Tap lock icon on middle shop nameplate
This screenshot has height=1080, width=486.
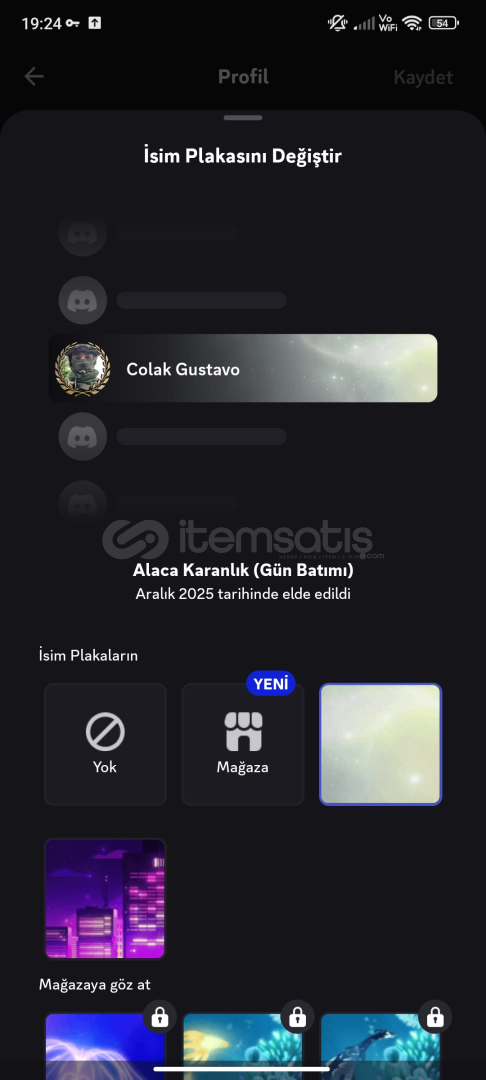pyautogui.click(x=297, y=1017)
